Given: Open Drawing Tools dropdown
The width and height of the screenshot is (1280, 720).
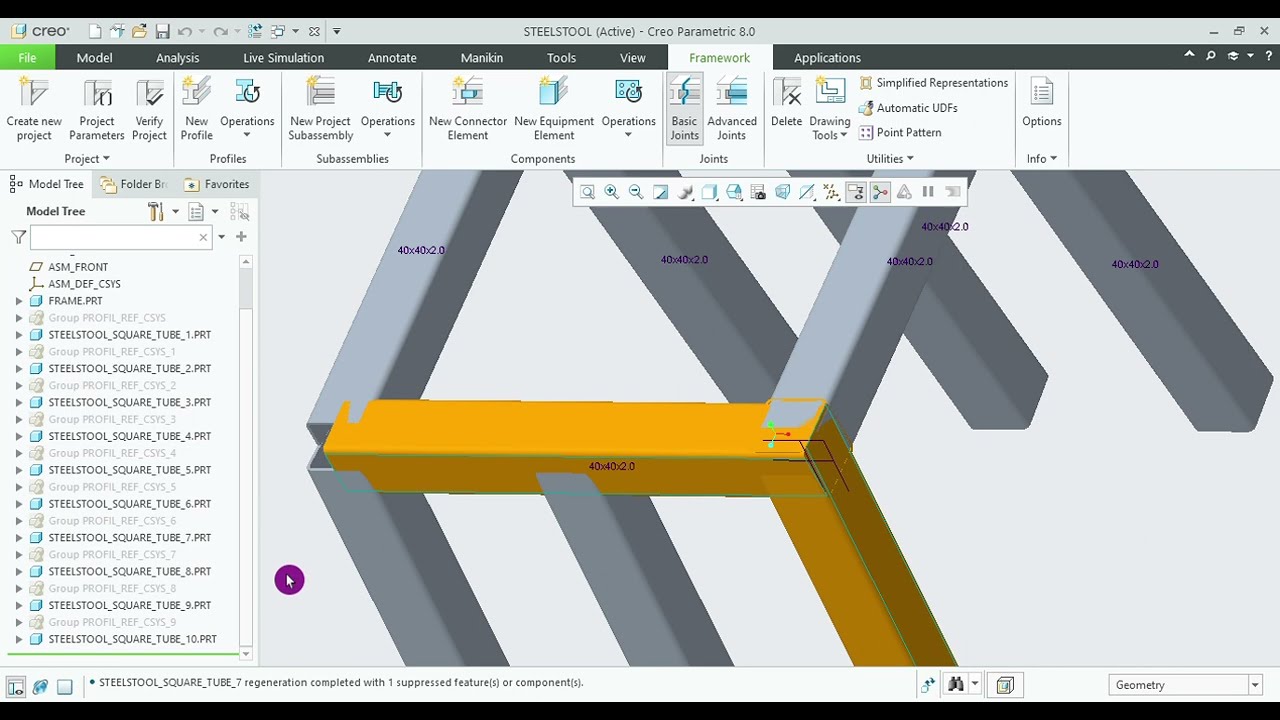Looking at the screenshot, I should [830, 110].
